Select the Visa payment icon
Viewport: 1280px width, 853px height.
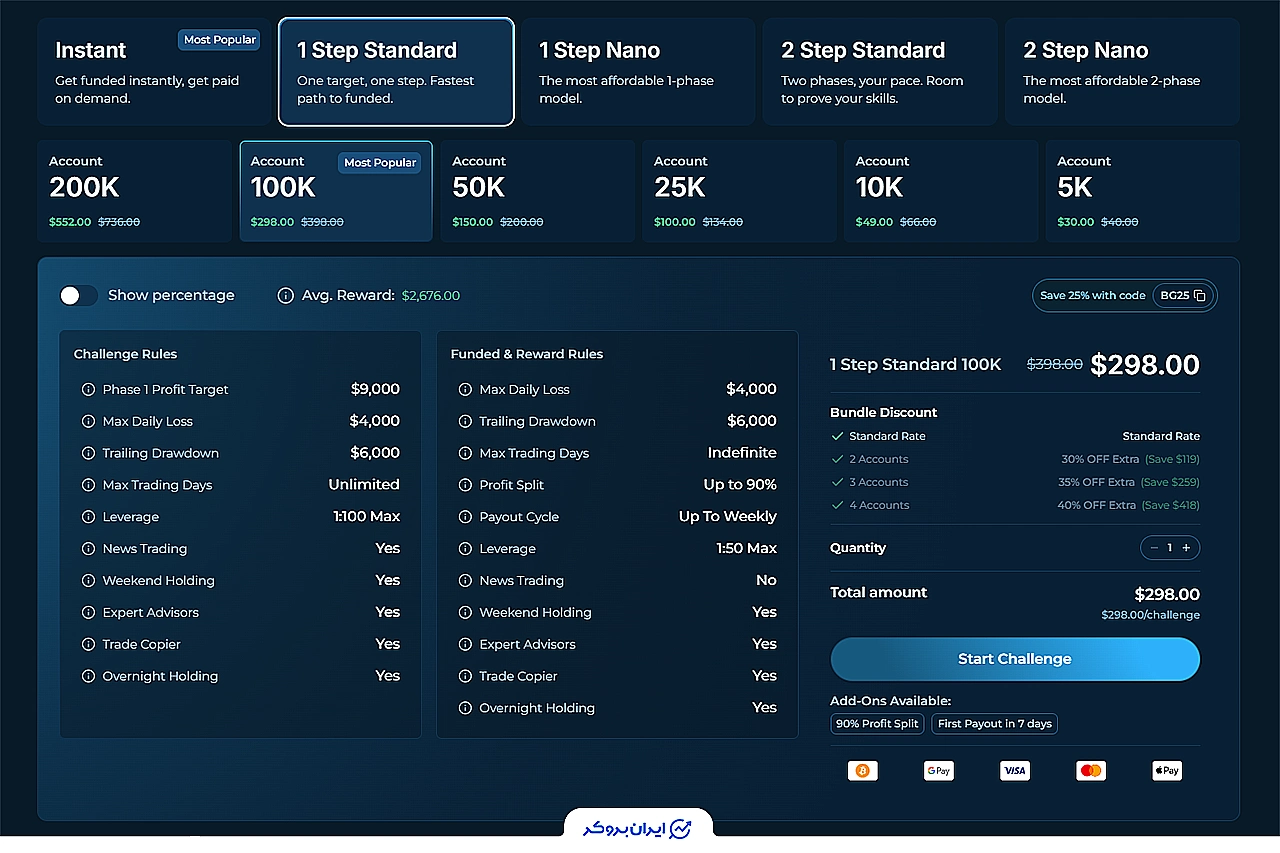1014,771
